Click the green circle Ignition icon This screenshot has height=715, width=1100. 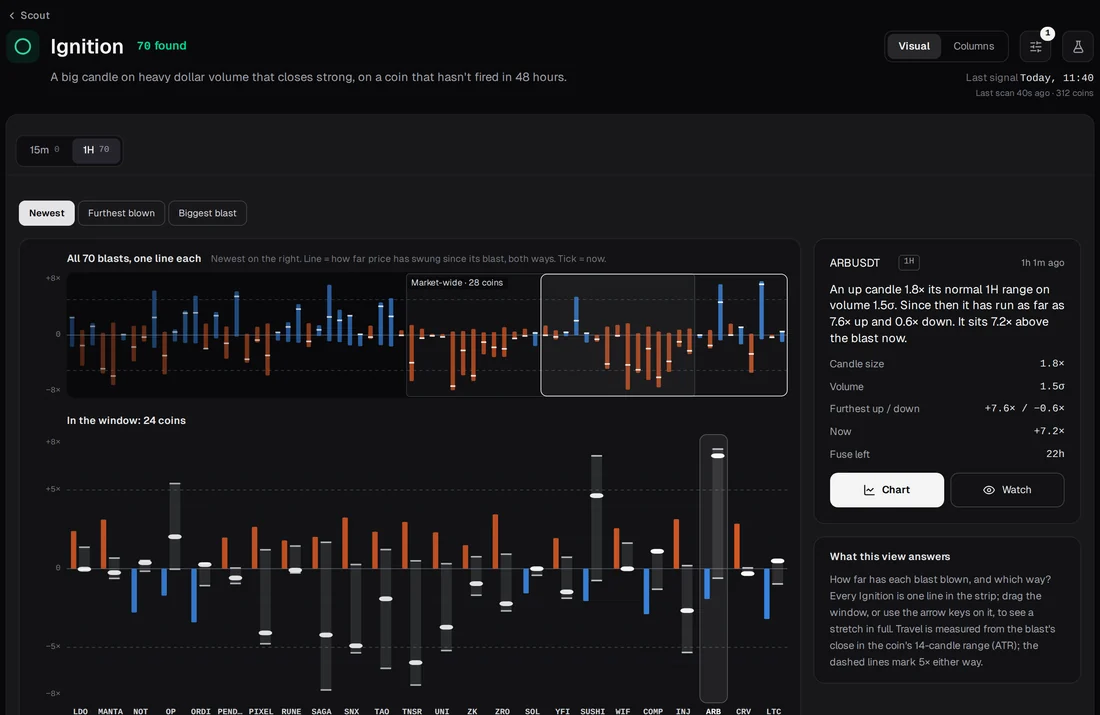tap(22, 47)
